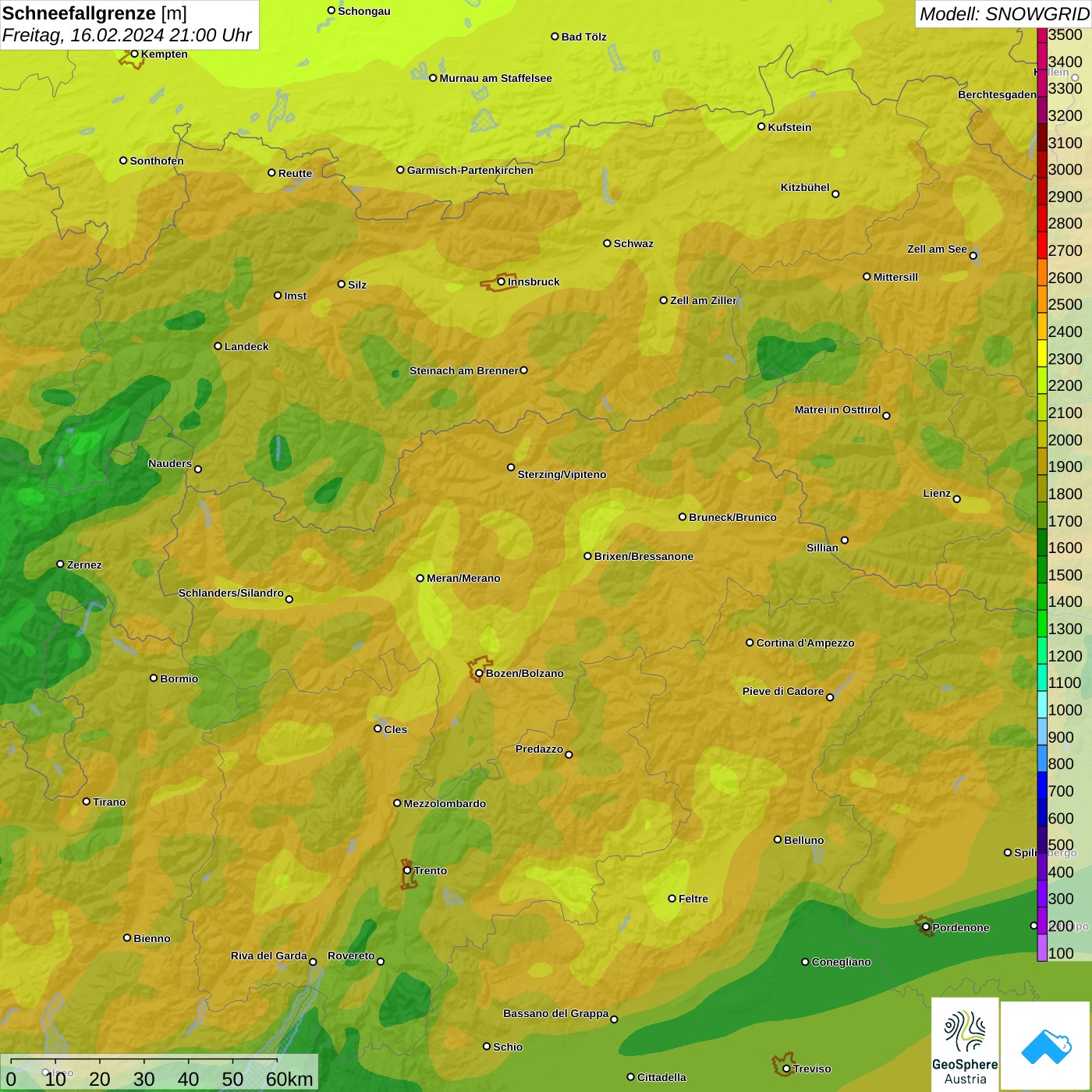Click the Pordenone city marker

(x=926, y=927)
